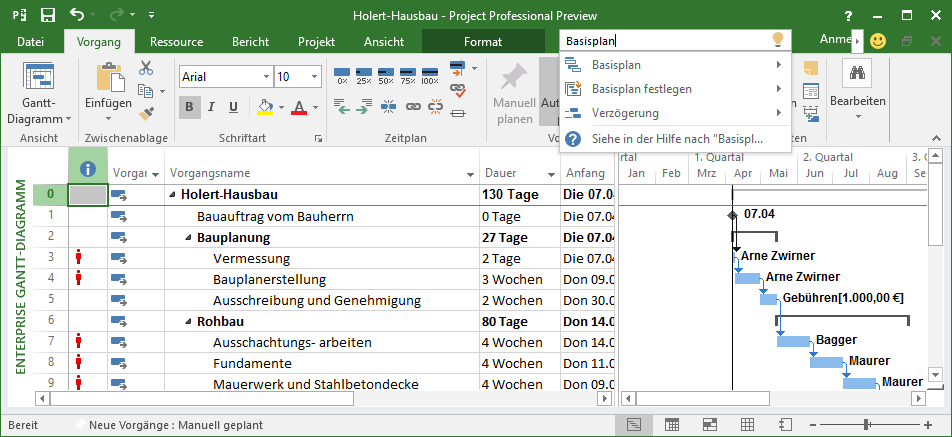Open help for "Basispl..." search

[675, 139]
